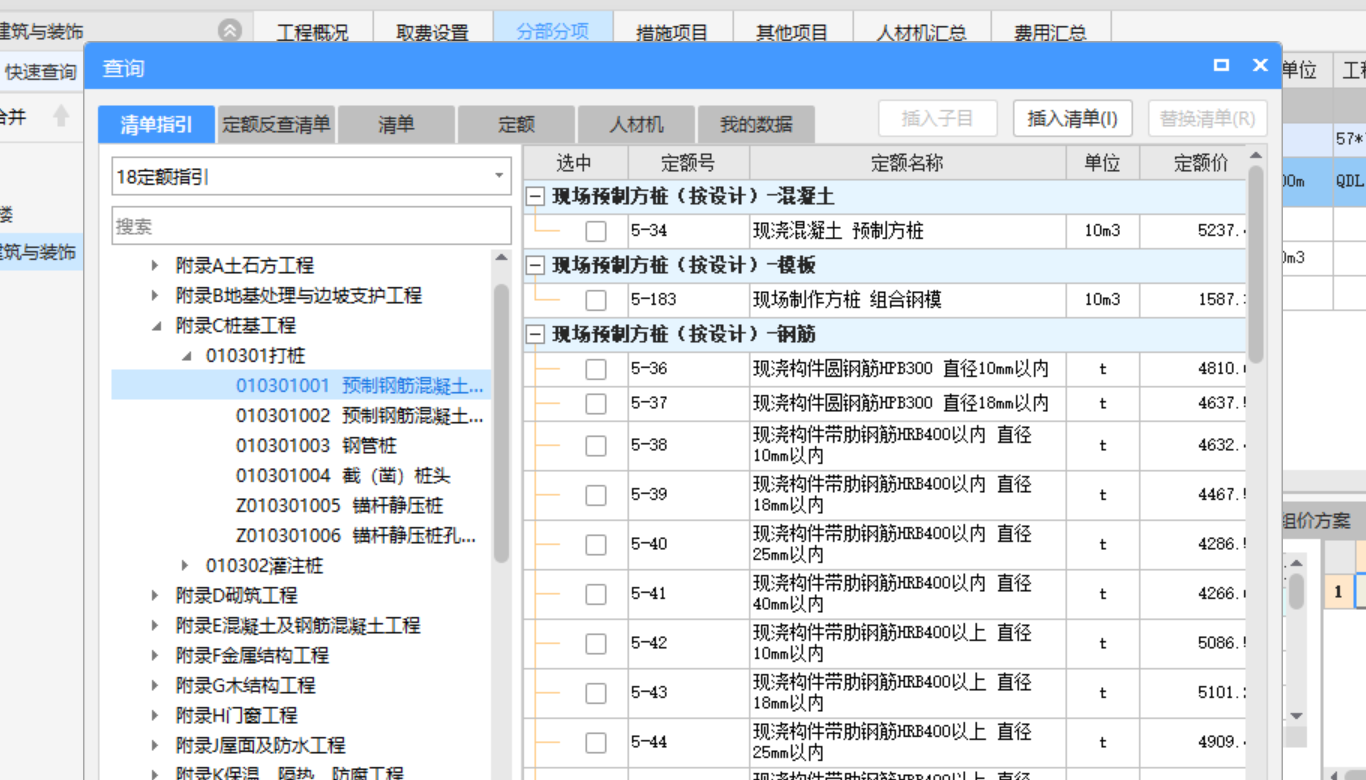
Task: Click the 插入子目 button
Action: tap(938, 119)
